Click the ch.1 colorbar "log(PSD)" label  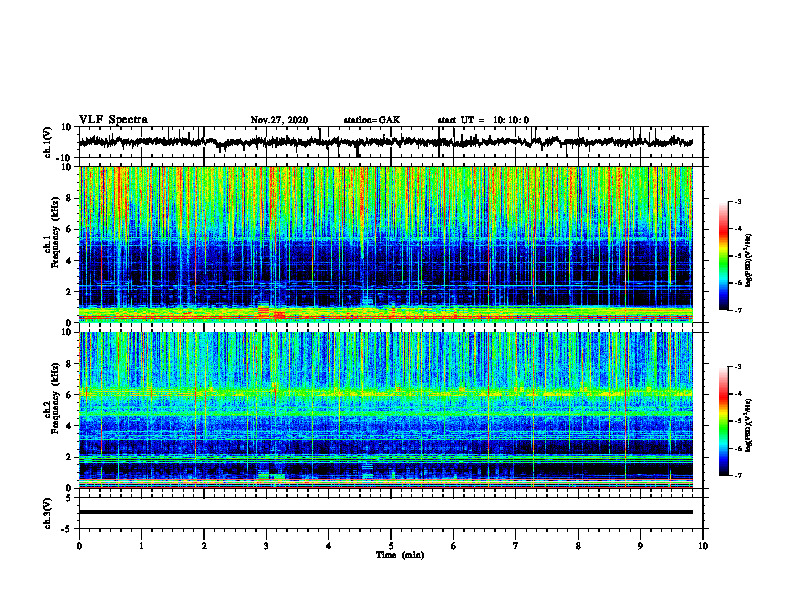pos(748,260)
